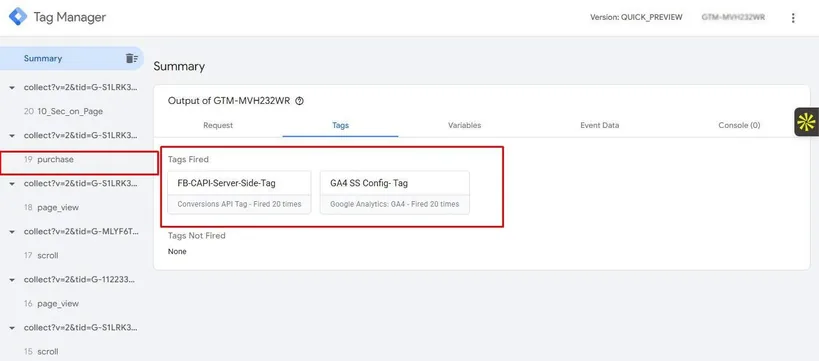Open the Console (0) tab

coord(739,125)
